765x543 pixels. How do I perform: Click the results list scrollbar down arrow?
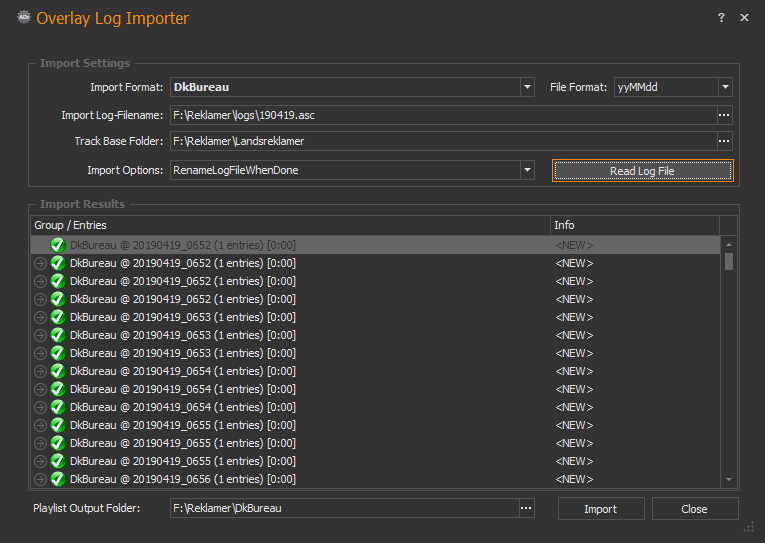pos(728,480)
